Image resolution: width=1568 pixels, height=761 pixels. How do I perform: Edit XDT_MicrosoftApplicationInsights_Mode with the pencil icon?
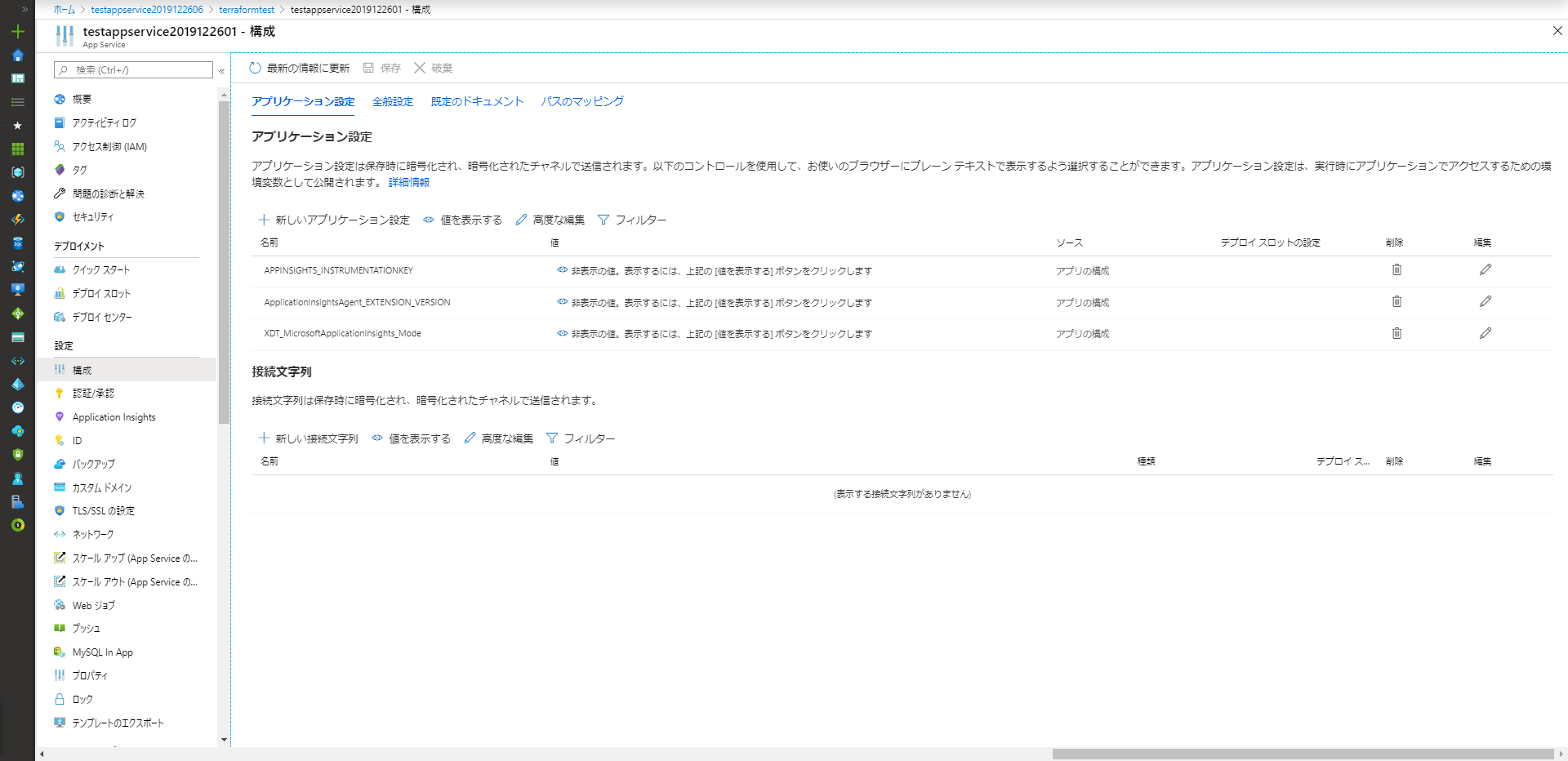coord(1485,333)
